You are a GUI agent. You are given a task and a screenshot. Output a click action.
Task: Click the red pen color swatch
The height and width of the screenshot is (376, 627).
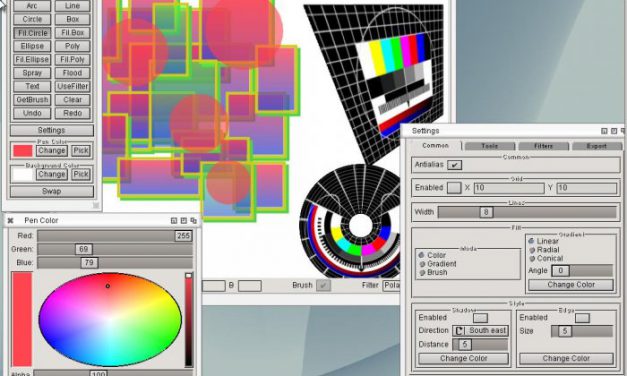coord(23,151)
